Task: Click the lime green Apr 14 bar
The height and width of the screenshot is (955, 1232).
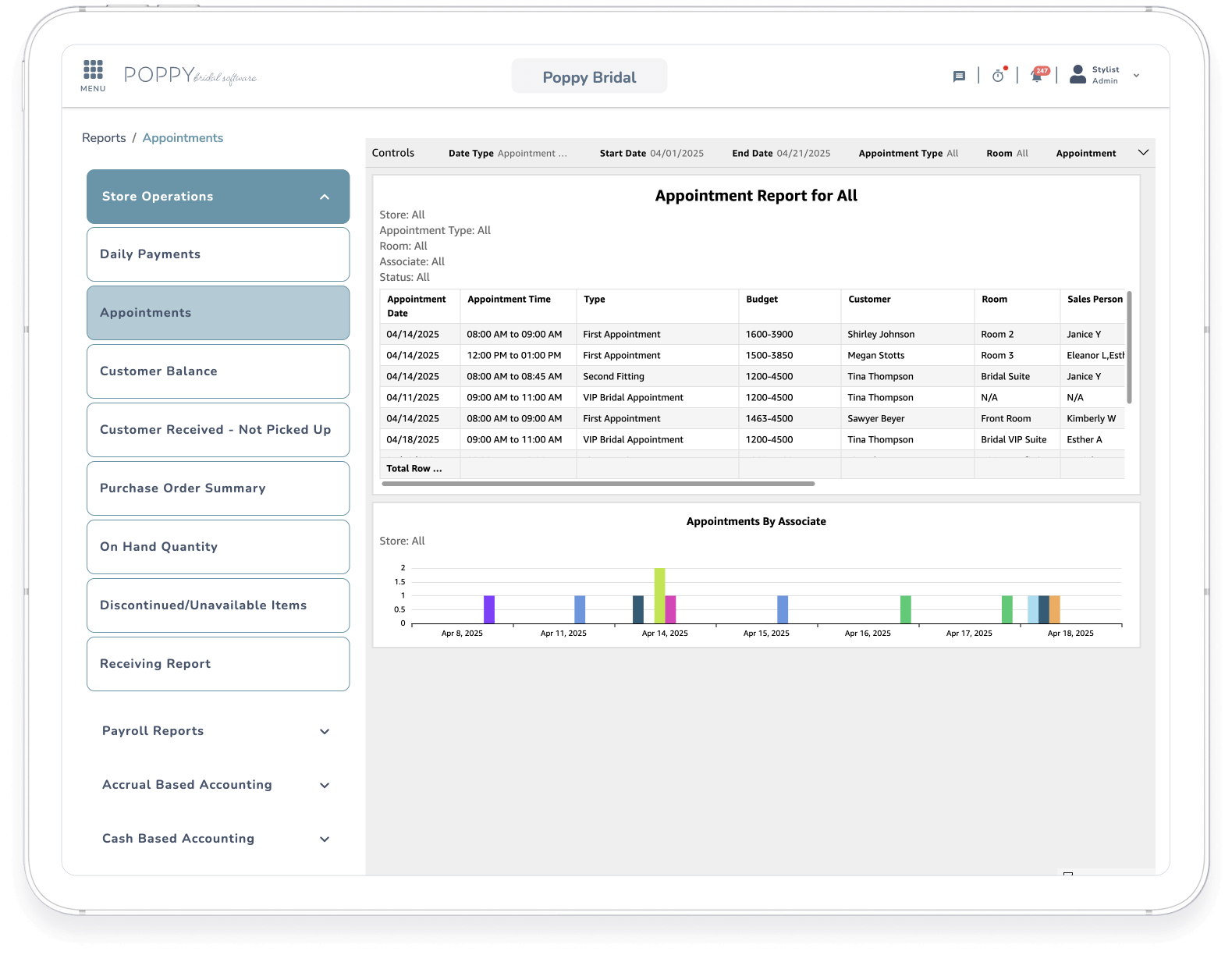Action: click(x=659, y=595)
